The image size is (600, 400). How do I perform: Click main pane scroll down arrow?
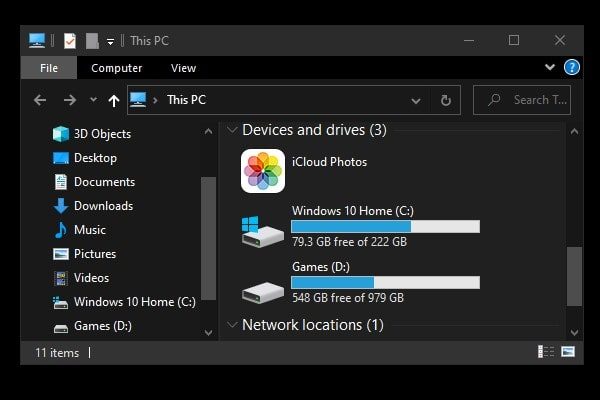click(x=574, y=332)
